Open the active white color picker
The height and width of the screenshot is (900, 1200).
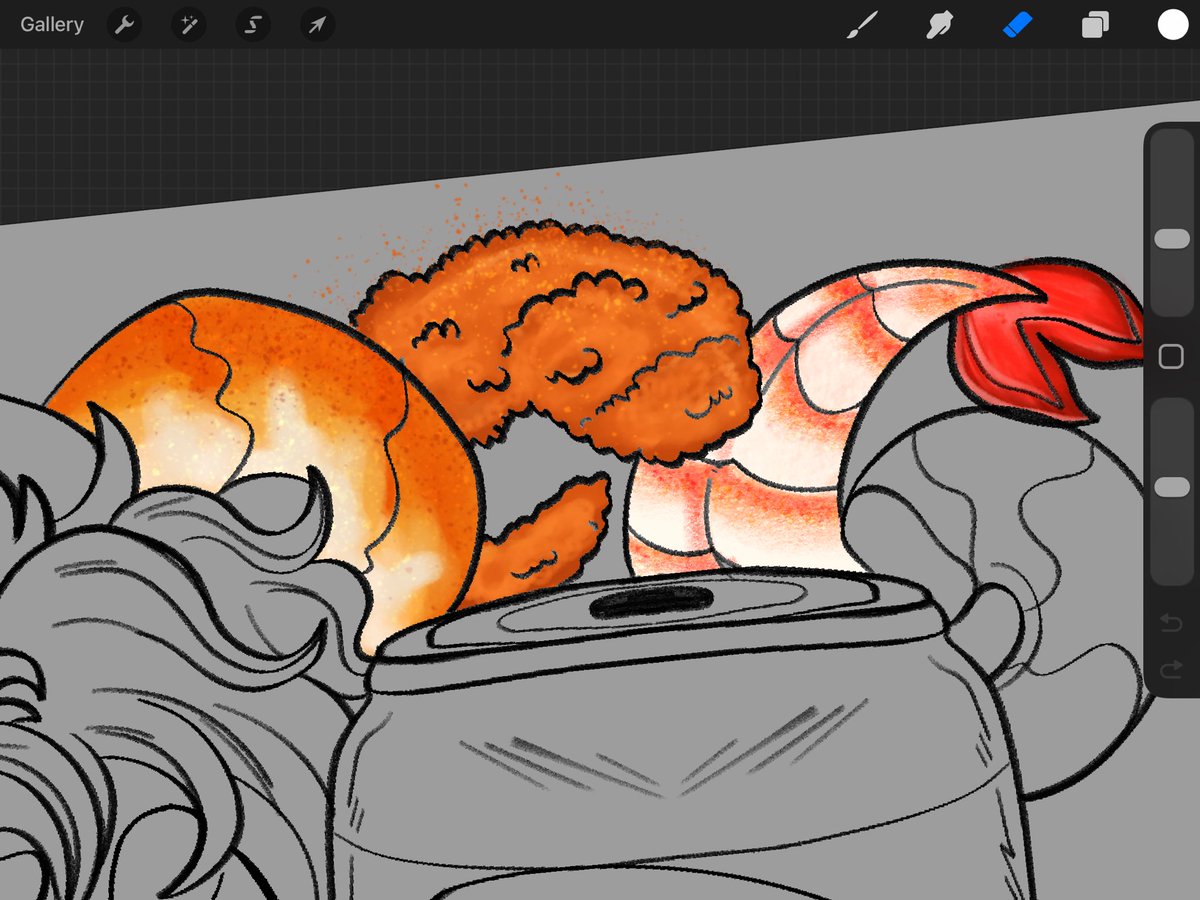1173,25
